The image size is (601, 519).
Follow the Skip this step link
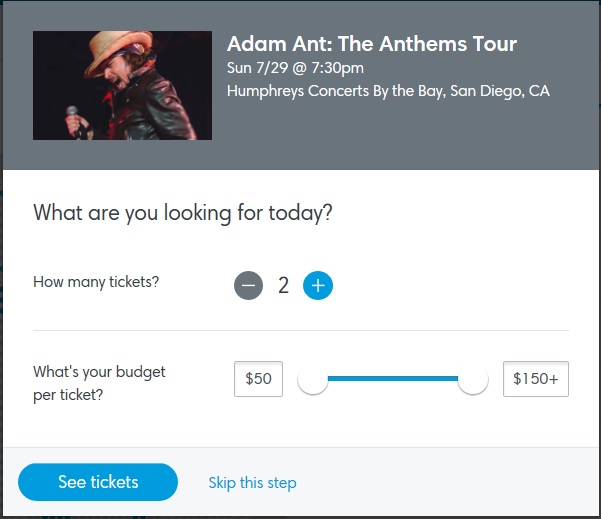(252, 483)
